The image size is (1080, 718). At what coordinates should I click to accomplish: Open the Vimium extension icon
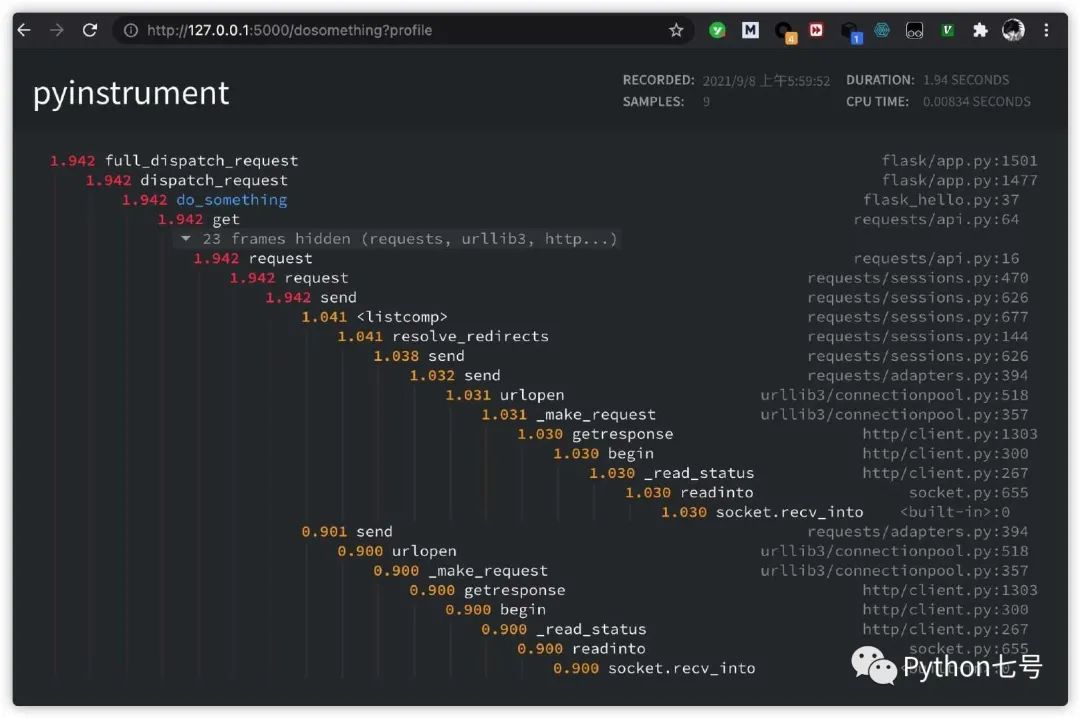tap(948, 30)
